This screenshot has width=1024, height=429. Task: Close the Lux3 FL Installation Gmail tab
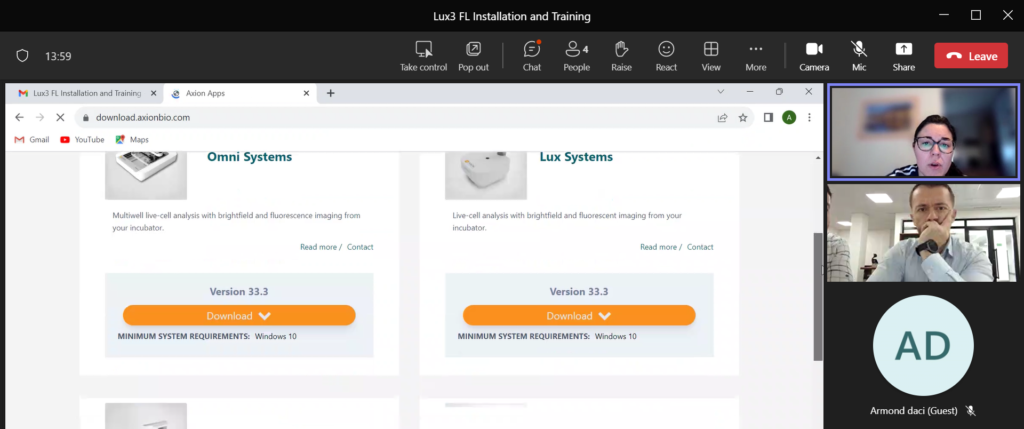pos(153,93)
